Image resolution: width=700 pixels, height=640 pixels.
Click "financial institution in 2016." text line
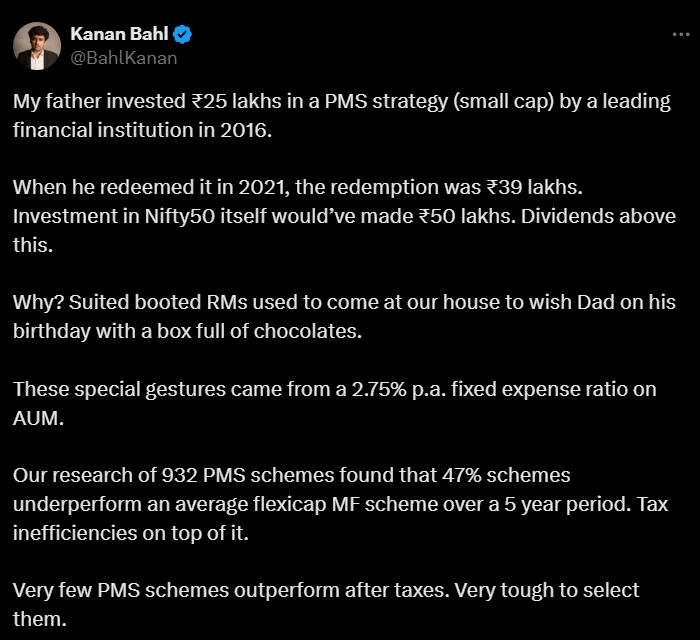(x=142, y=130)
